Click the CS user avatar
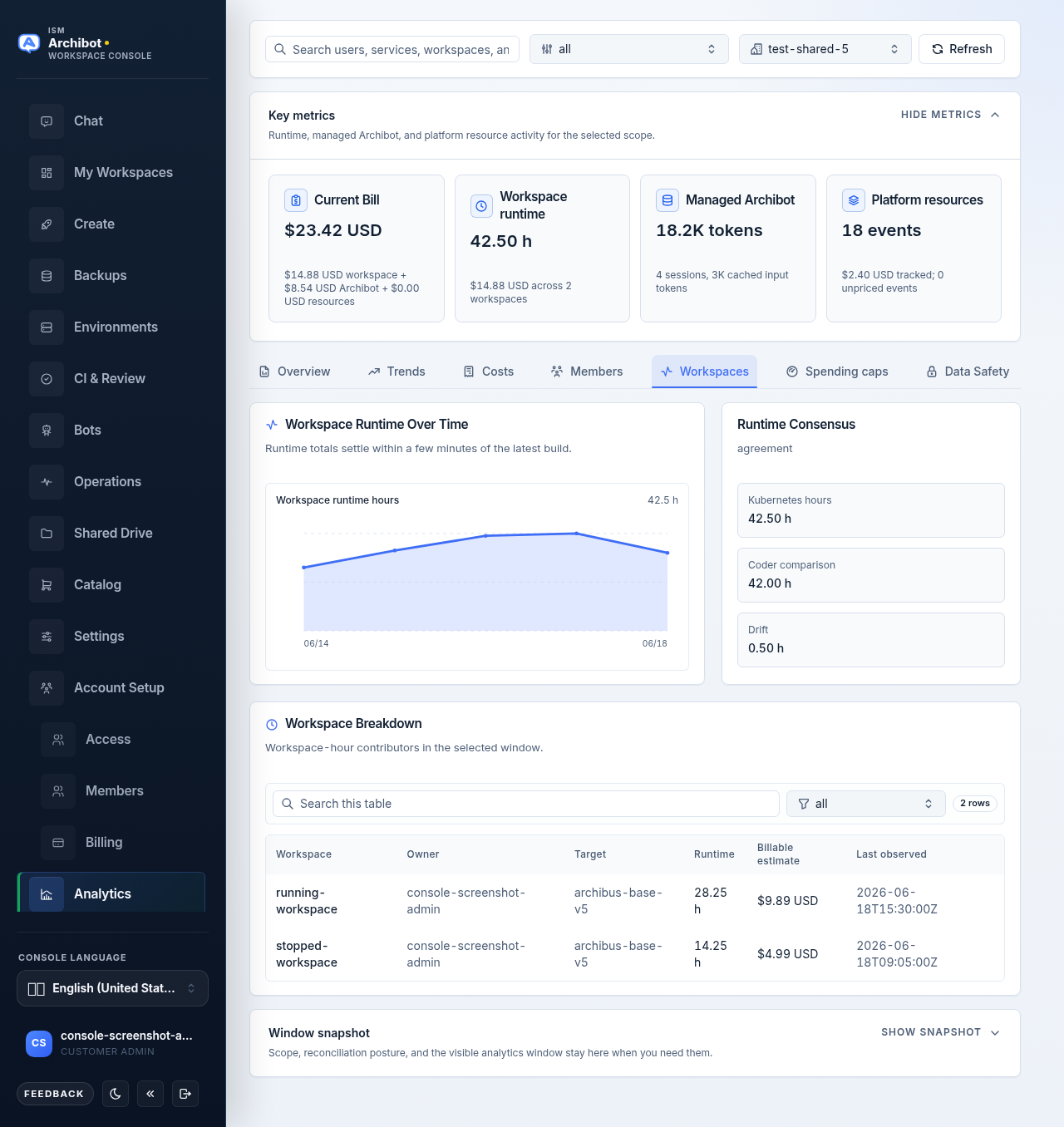This screenshot has height=1127, width=1064. [39, 1043]
